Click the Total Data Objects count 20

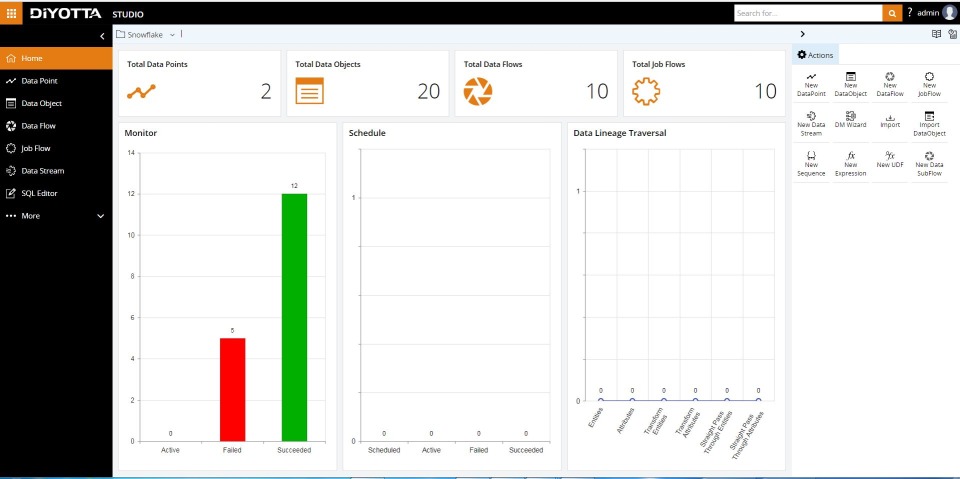pyautogui.click(x=429, y=91)
